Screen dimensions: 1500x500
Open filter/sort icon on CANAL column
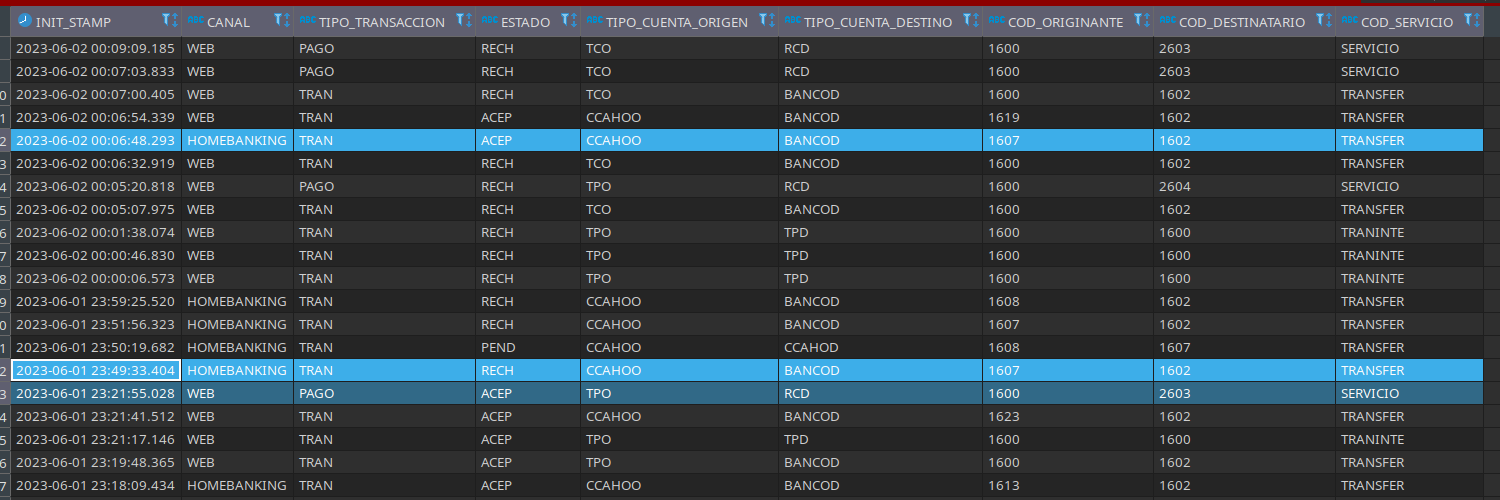[281, 21]
